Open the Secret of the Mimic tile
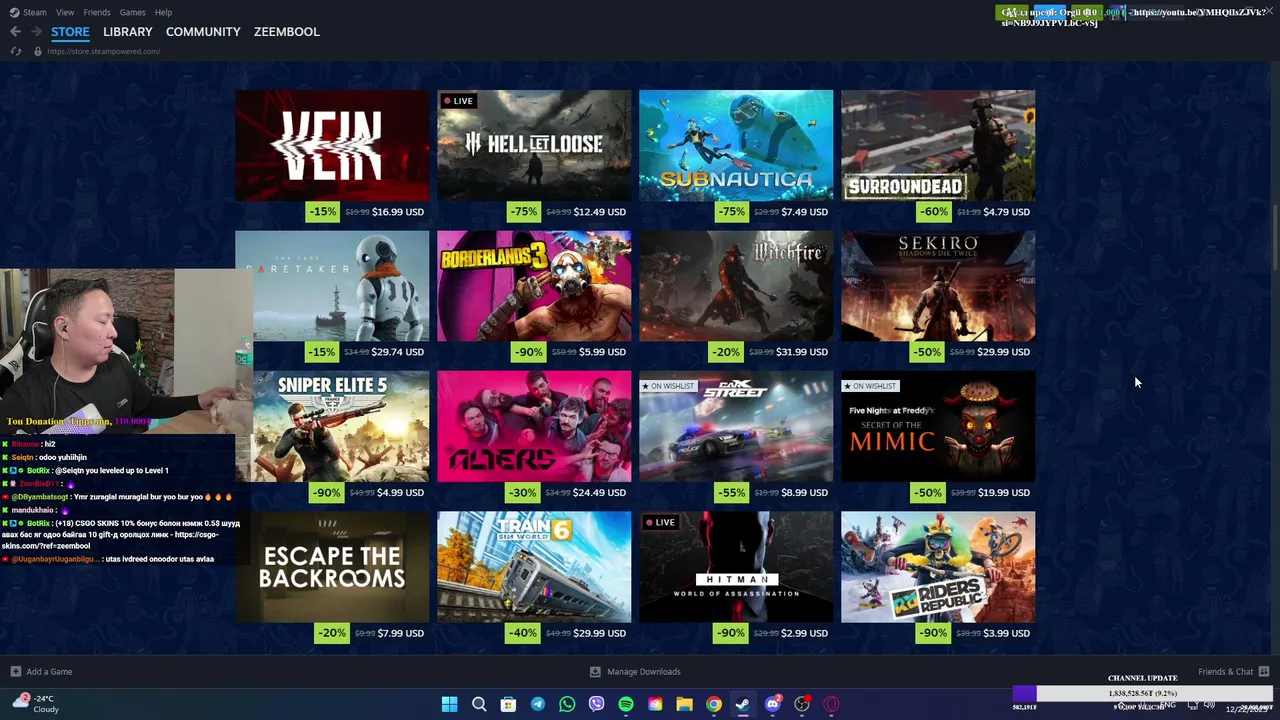The height and width of the screenshot is (720, 1280). pyautogui.click(x=938, y=427)
